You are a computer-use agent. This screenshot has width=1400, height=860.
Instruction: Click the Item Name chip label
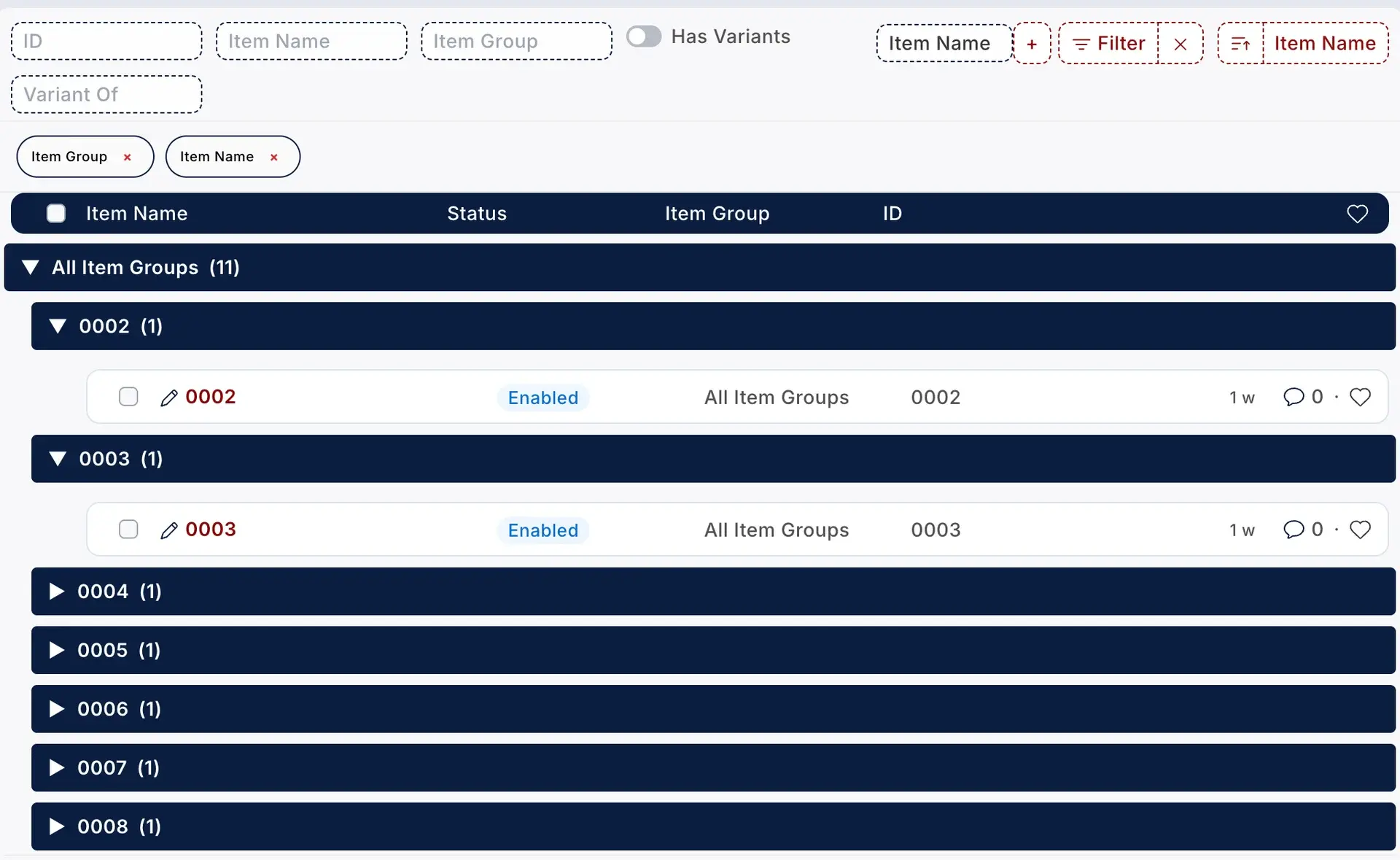pos(217,157)
